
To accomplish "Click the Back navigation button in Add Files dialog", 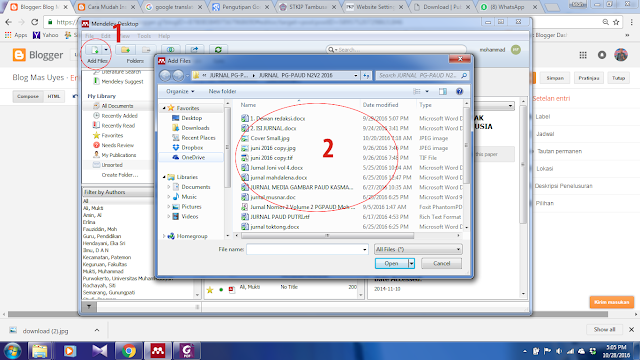I will [165, 76].
